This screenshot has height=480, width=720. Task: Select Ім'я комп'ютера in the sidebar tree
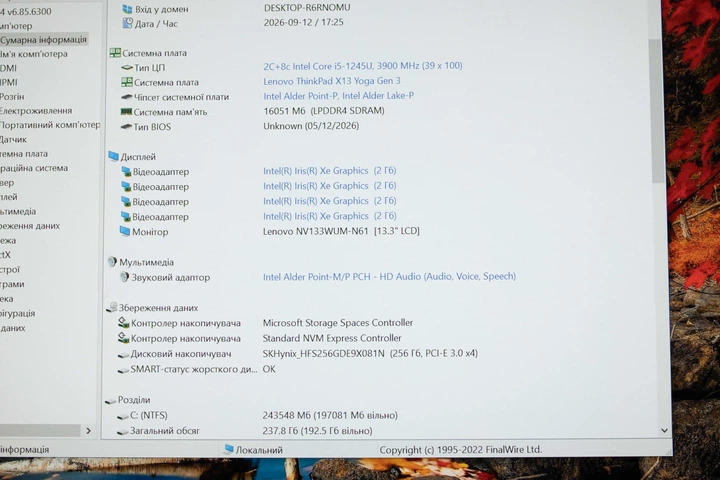[34, 54]
